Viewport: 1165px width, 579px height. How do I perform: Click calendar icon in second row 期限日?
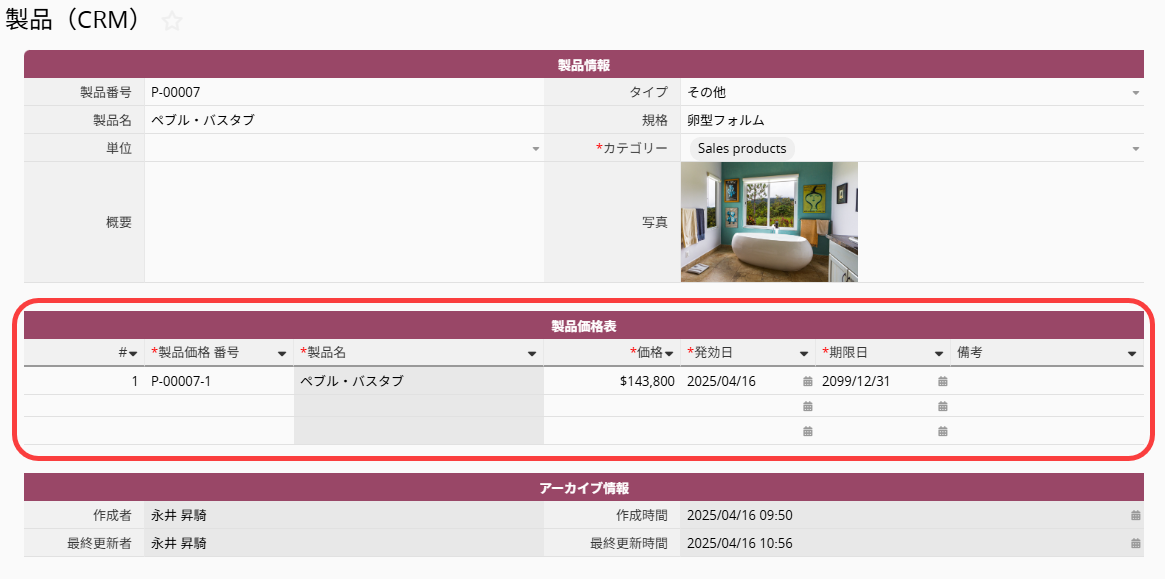(942, 406)
